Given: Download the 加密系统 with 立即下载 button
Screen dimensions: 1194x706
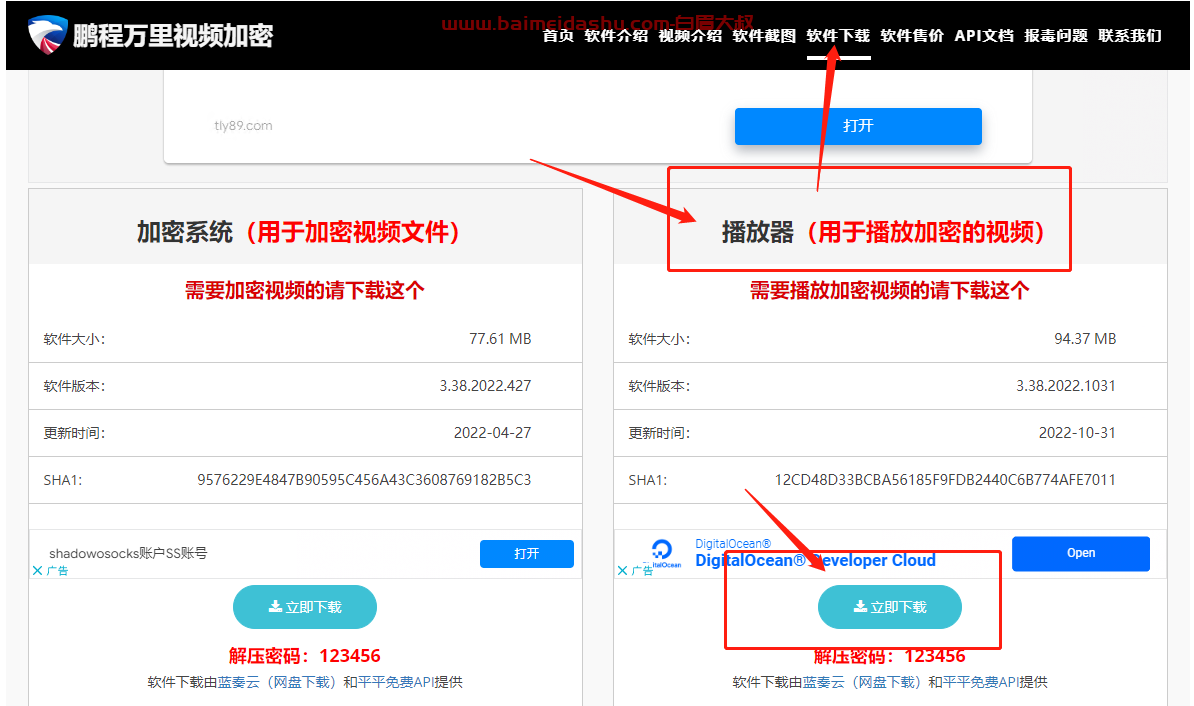Looking at the screenshot, I should [x=305, y=607].
